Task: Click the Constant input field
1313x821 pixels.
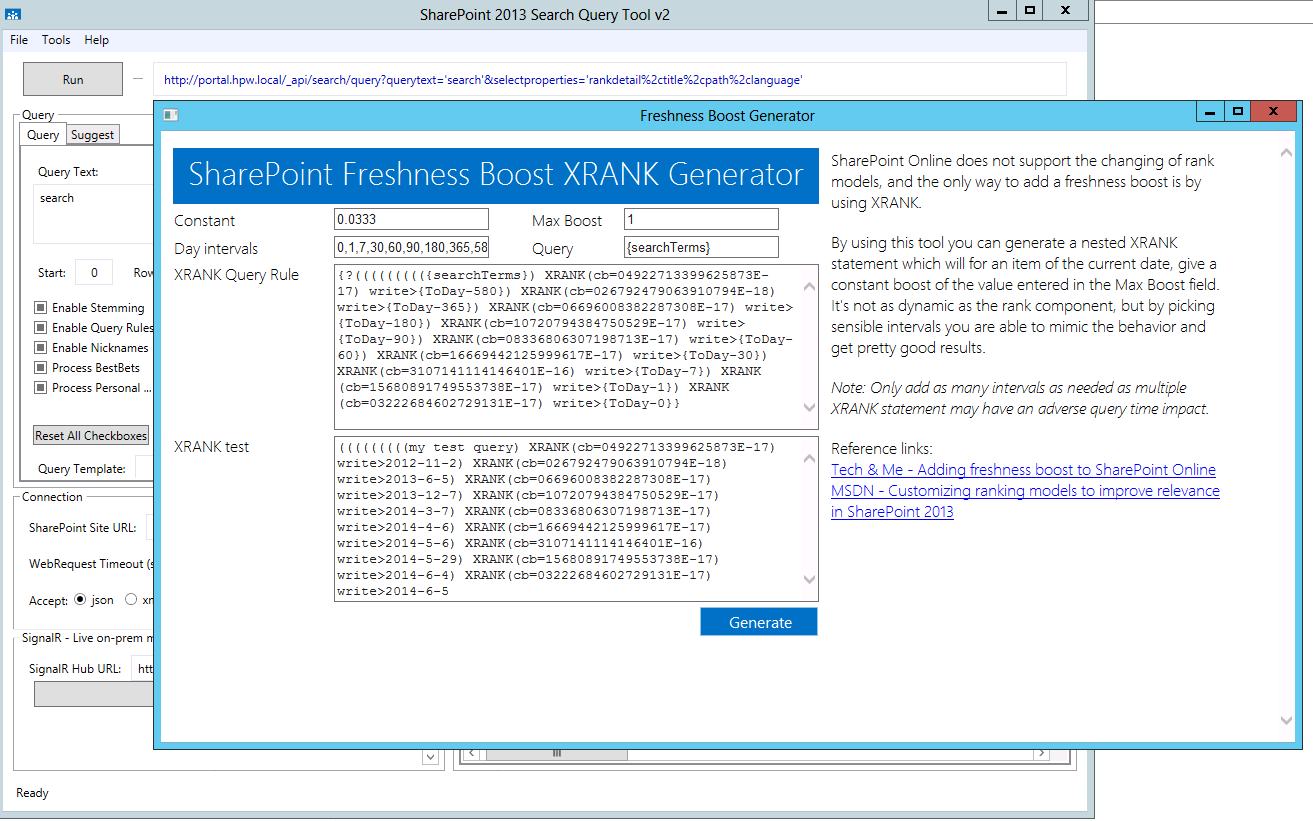Action: [411, 220]
